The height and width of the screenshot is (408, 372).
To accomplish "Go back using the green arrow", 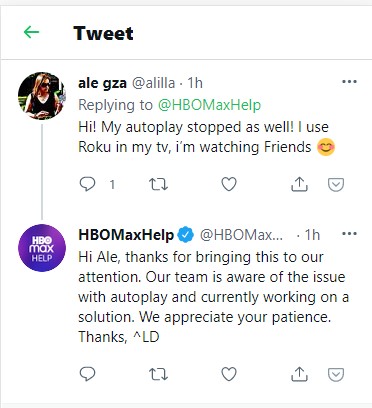I will [x=31, y=32].
